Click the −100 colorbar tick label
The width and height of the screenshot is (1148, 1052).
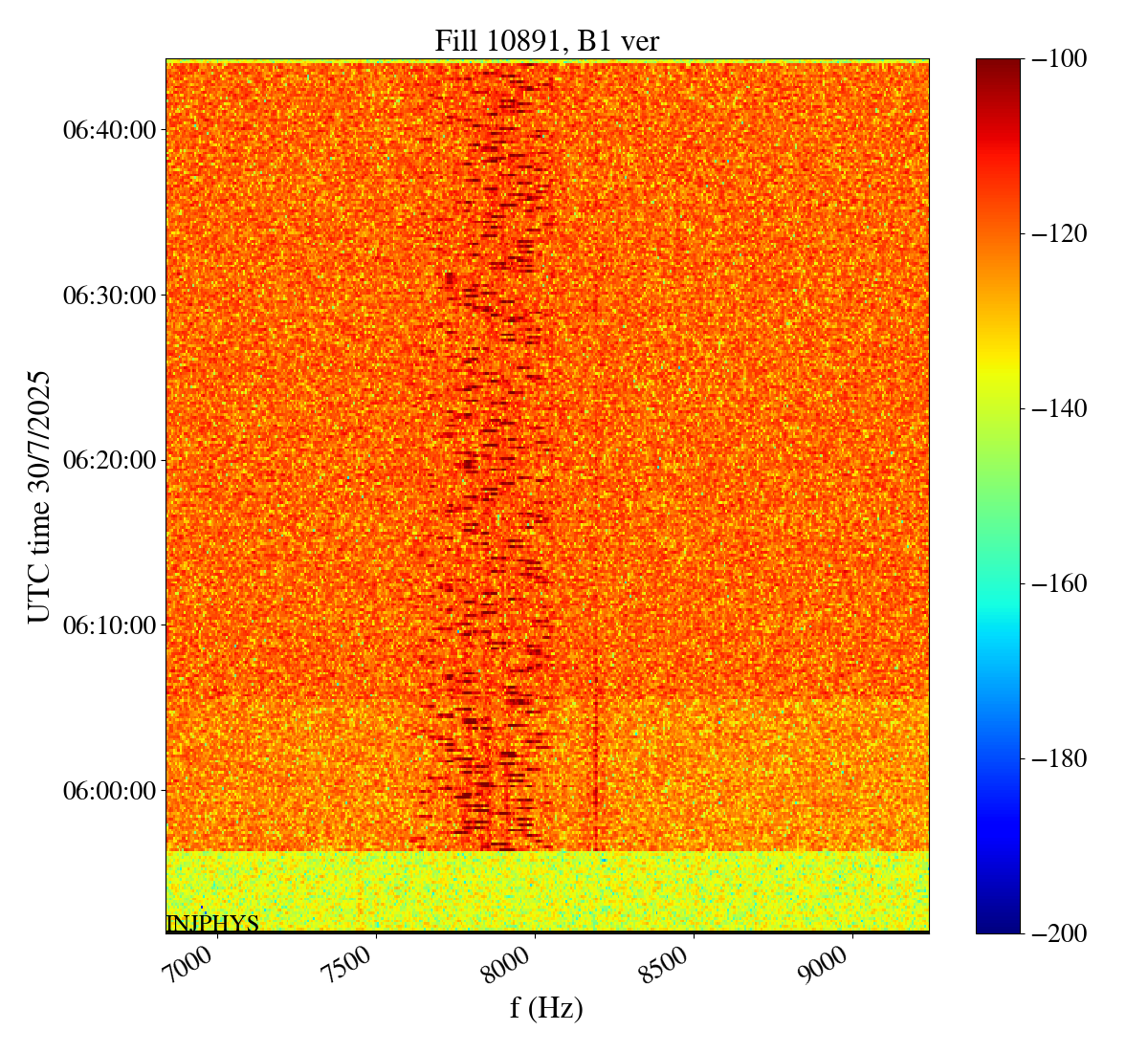point(1060,58)
